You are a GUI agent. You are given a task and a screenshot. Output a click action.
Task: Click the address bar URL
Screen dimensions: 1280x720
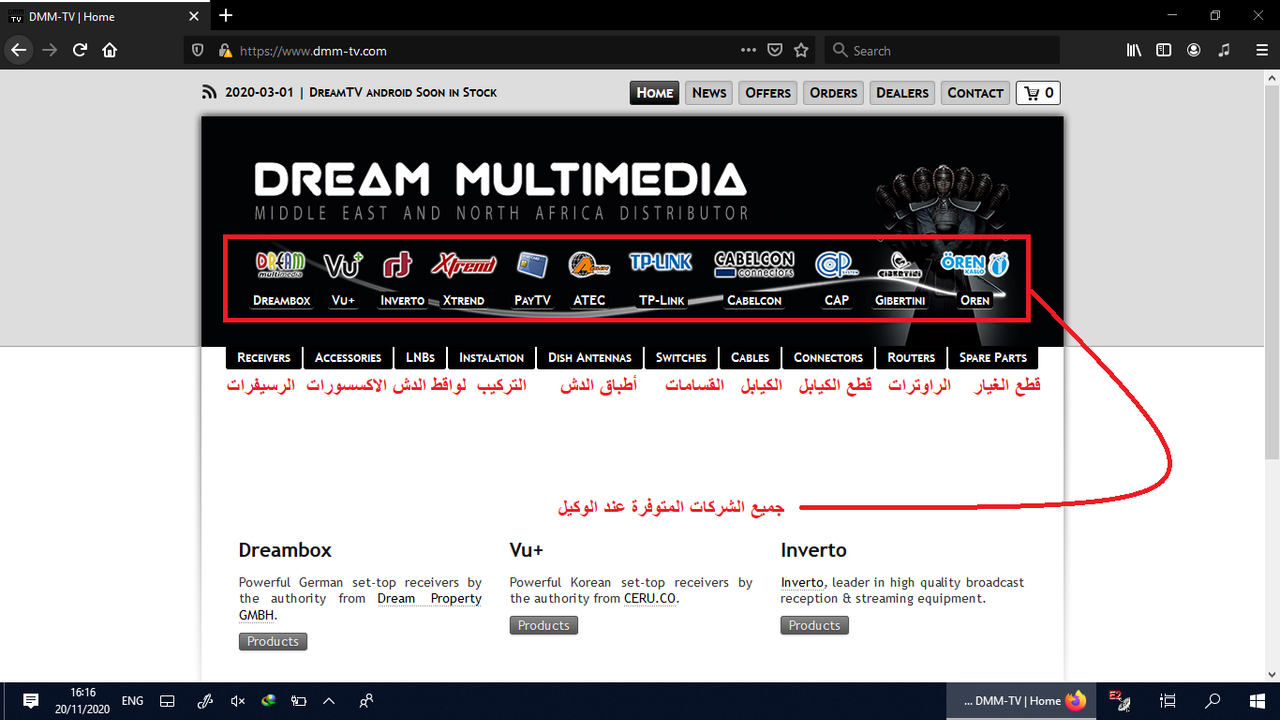[x=313, y=50]
